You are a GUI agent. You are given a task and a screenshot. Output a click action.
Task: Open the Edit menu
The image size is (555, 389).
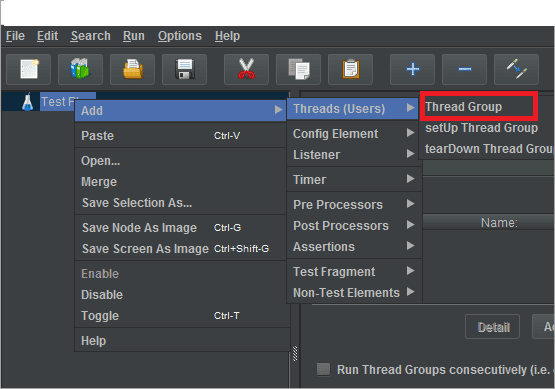pos(47,36)
